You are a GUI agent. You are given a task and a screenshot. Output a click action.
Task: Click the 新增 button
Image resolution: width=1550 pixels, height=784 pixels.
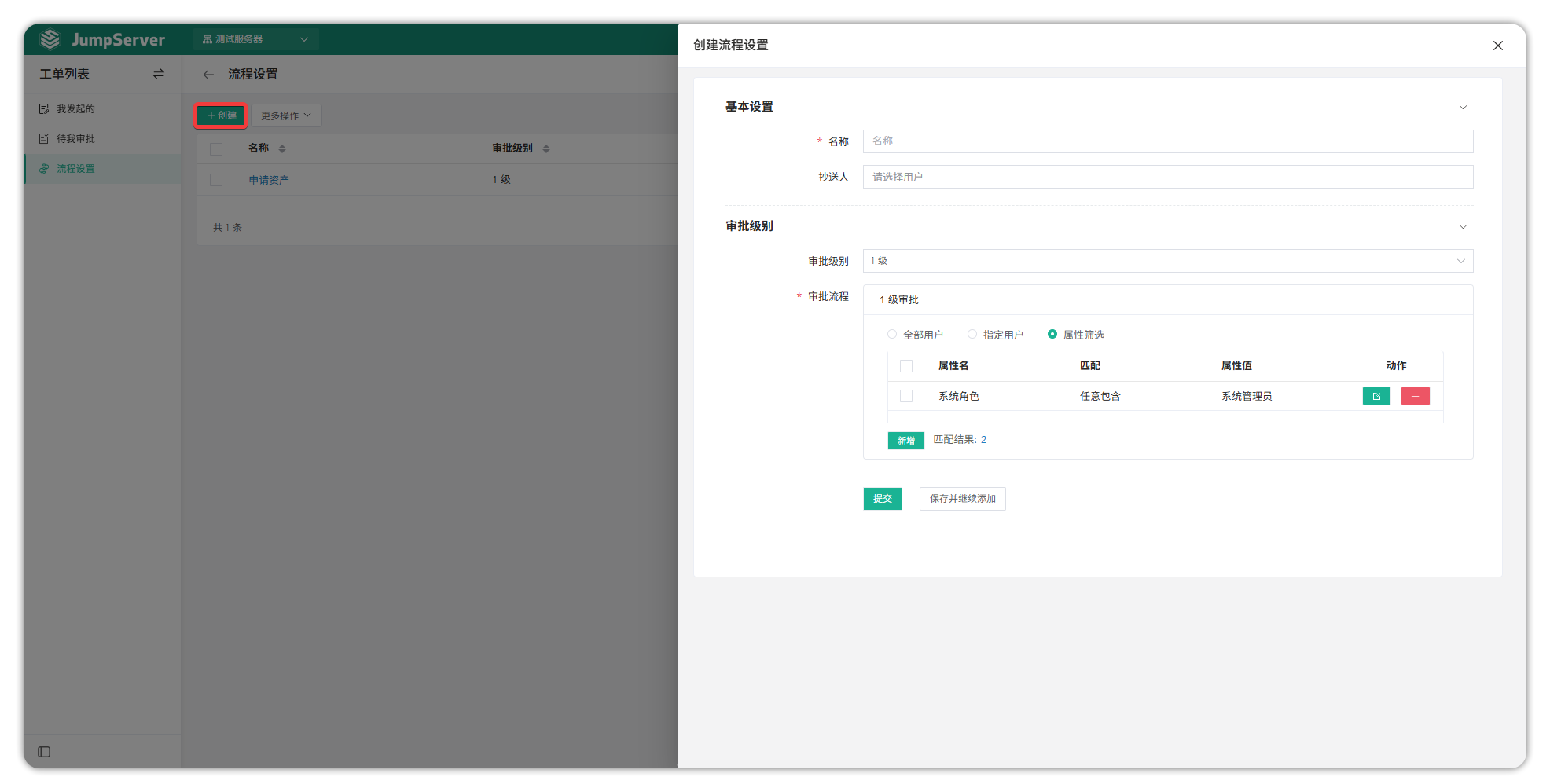click(906, 441)
